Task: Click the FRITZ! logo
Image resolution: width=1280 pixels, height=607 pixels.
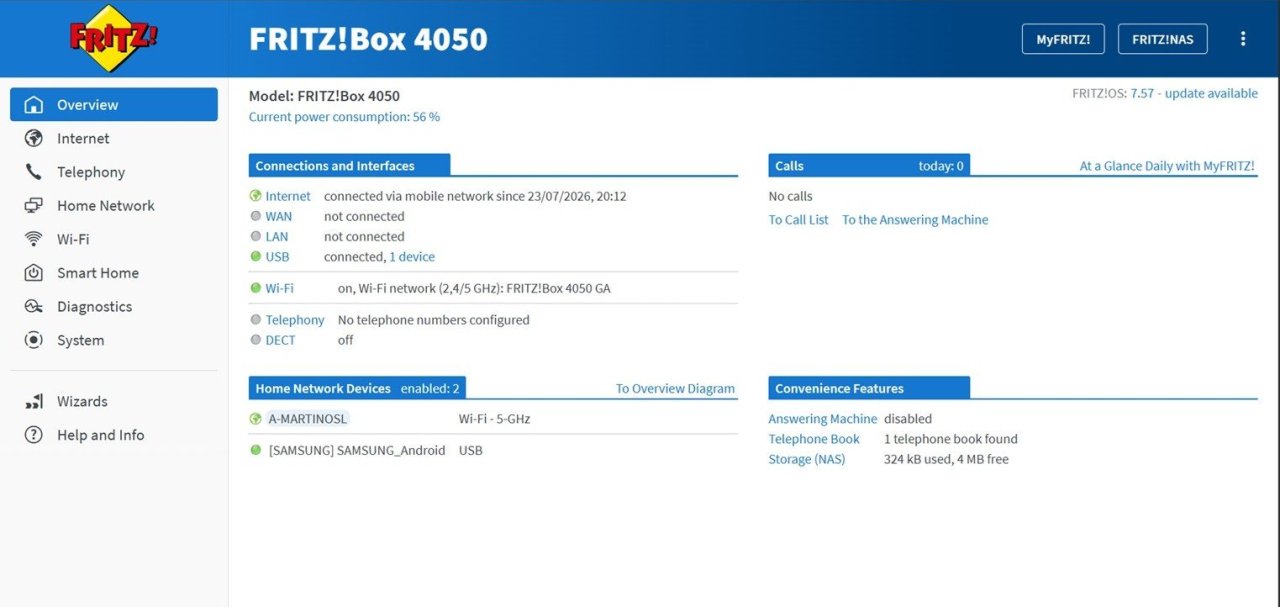Action: coord(114,38)
